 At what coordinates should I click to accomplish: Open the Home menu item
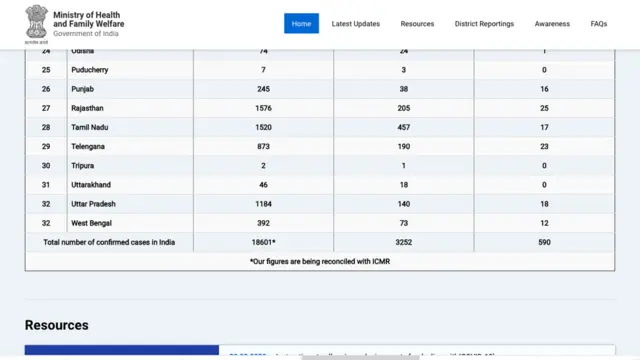pyautogui.click(x=301, y=24)
